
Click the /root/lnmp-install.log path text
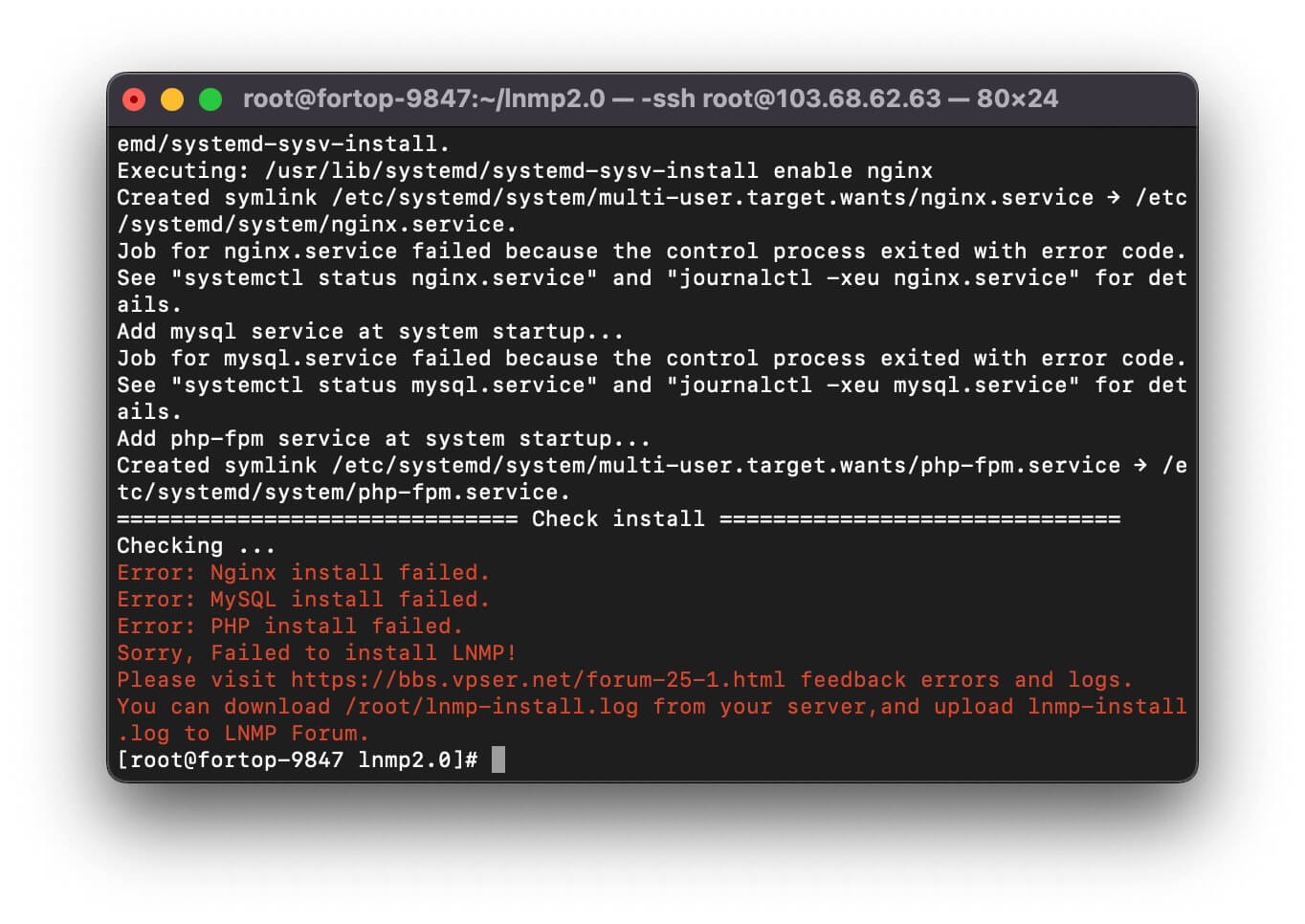click(491, 707)
